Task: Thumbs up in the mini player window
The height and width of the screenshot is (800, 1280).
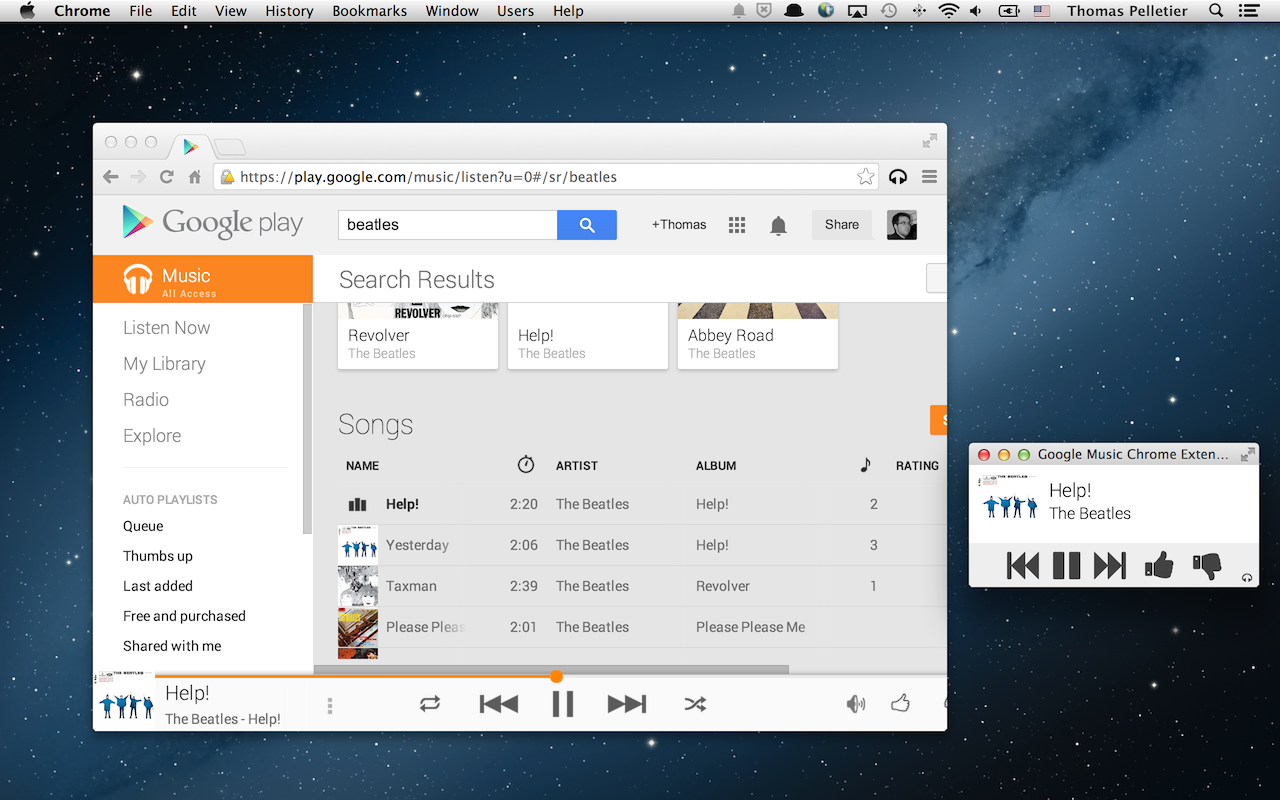Action: pos(1159,566)
